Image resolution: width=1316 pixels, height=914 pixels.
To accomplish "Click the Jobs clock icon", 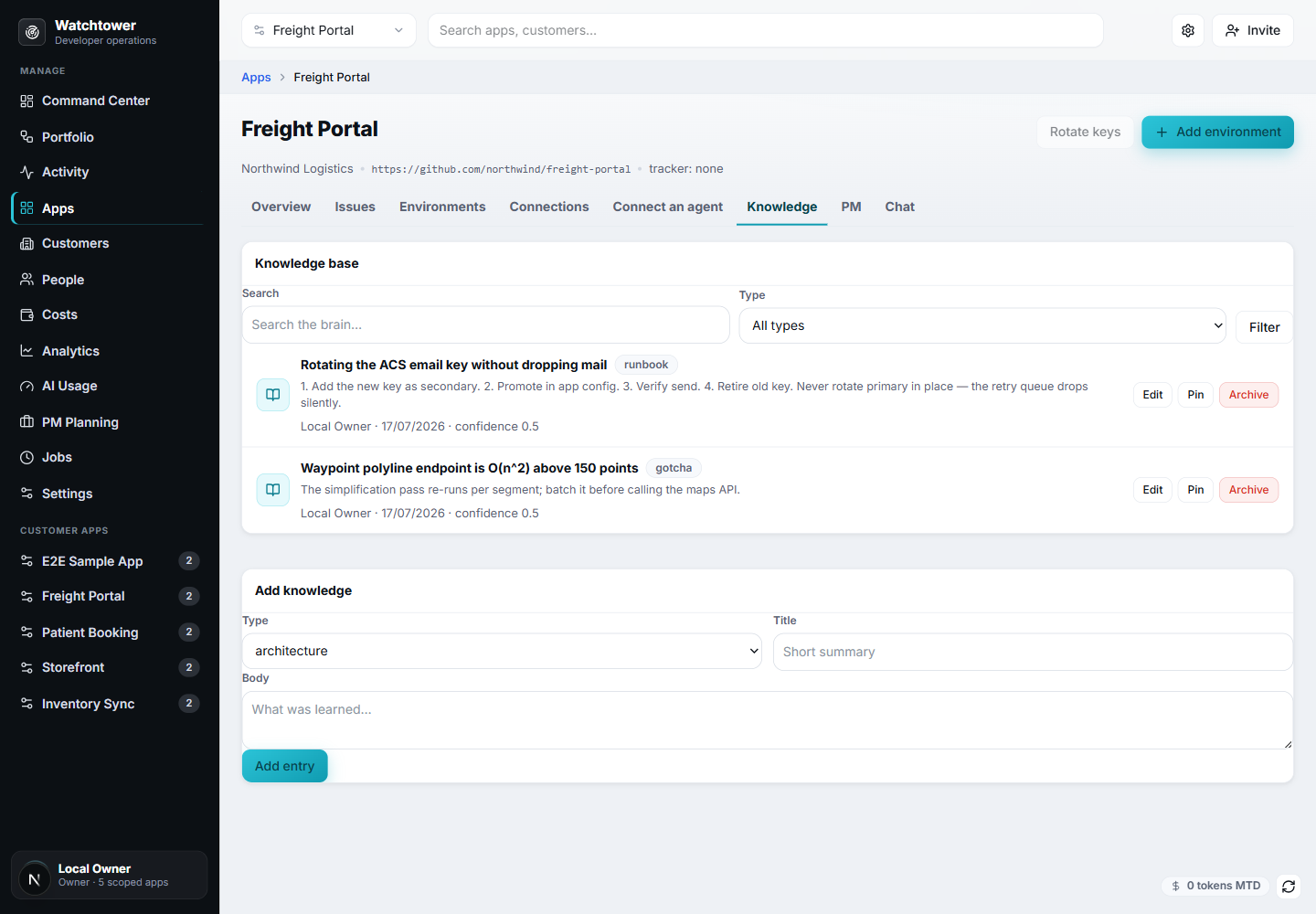I will click(x=27, y=457).
